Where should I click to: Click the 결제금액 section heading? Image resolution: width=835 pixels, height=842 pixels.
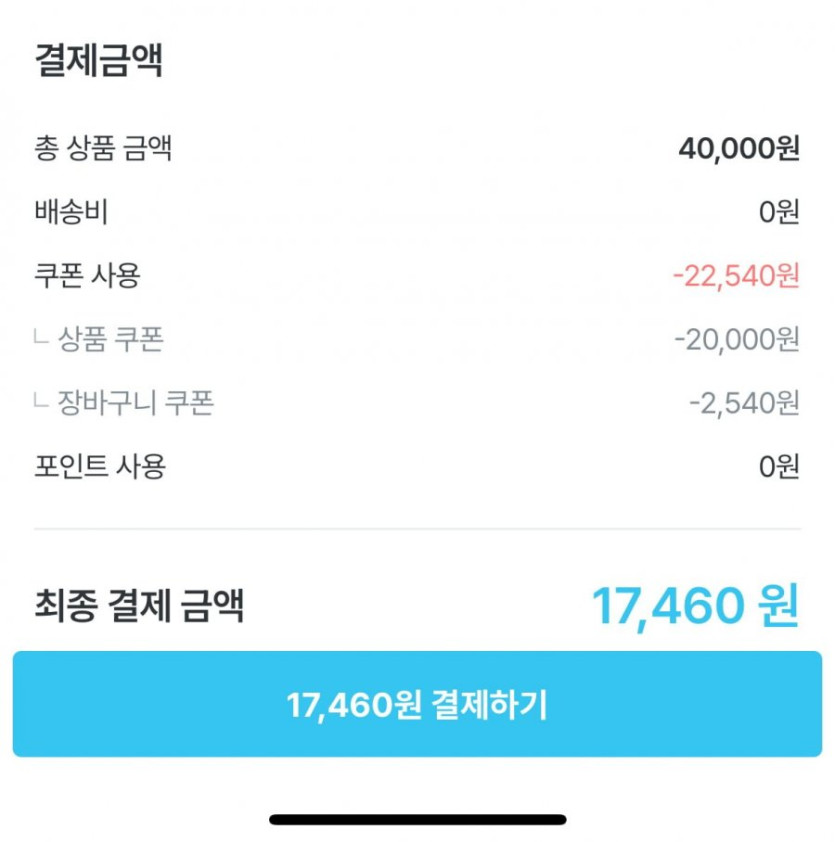99,61
